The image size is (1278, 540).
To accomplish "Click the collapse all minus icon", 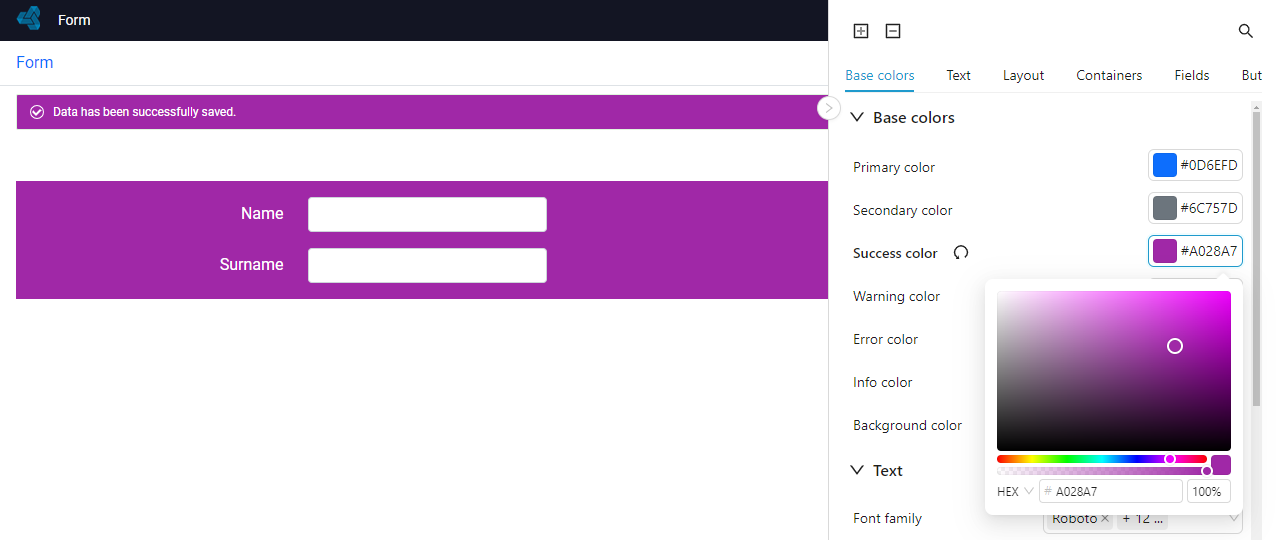I will click(893, 31).
